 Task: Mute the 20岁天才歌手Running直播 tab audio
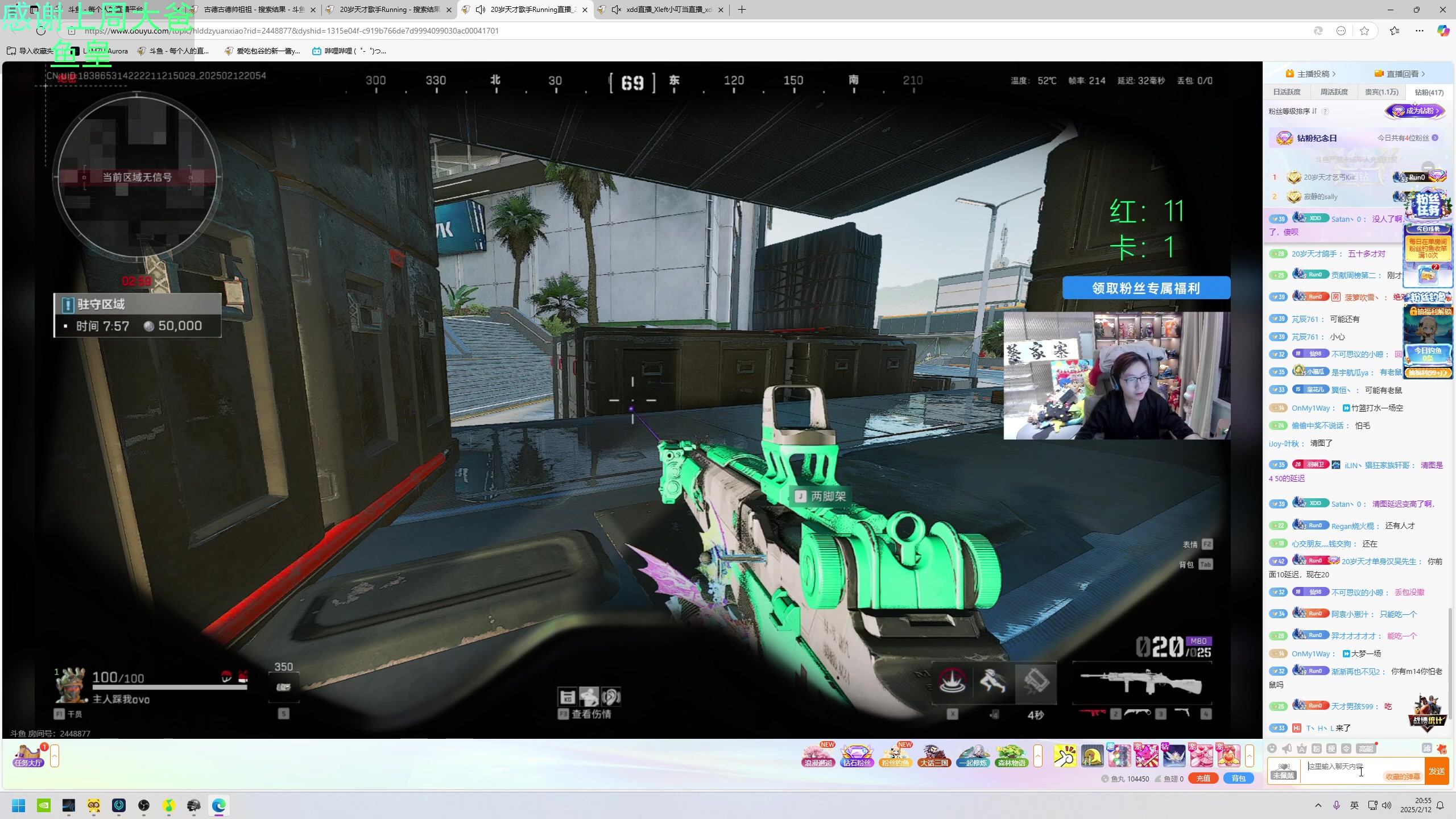[481, 10]
